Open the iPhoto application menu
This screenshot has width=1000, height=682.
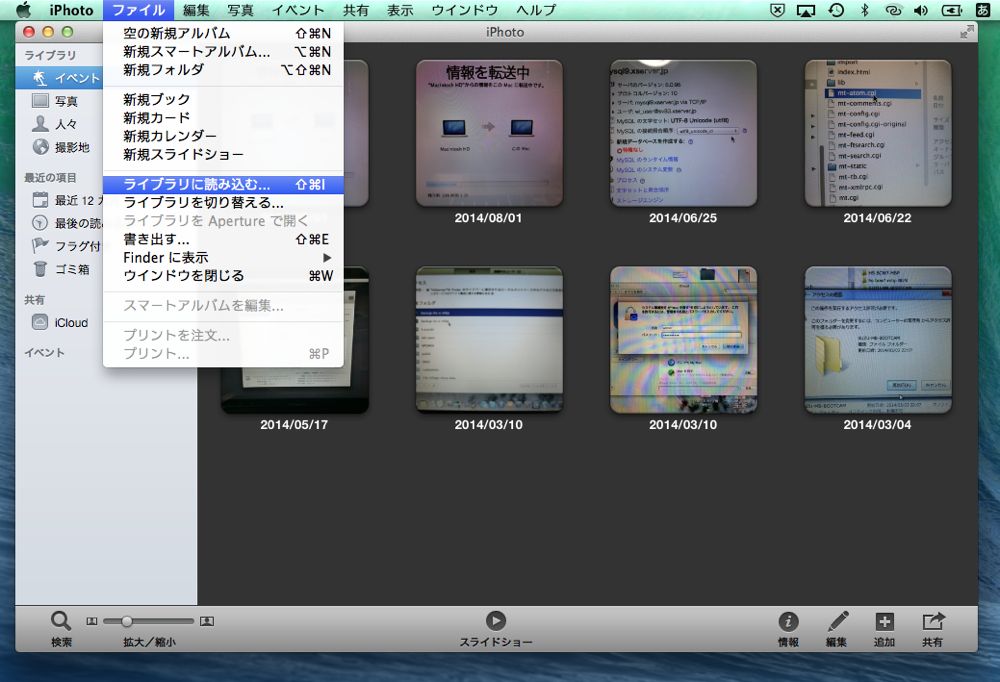[x=71, y=10]
